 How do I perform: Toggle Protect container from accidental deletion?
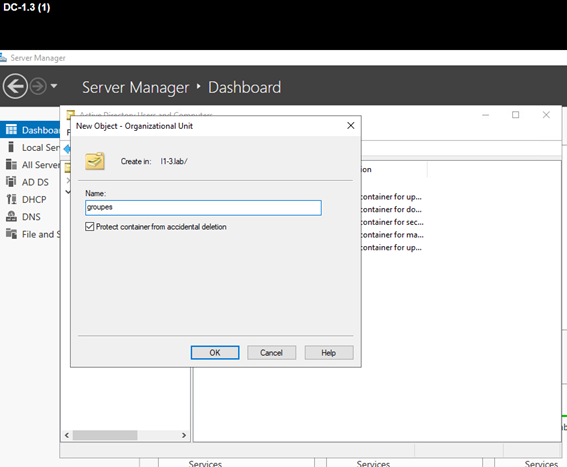[x=89, y=227]
